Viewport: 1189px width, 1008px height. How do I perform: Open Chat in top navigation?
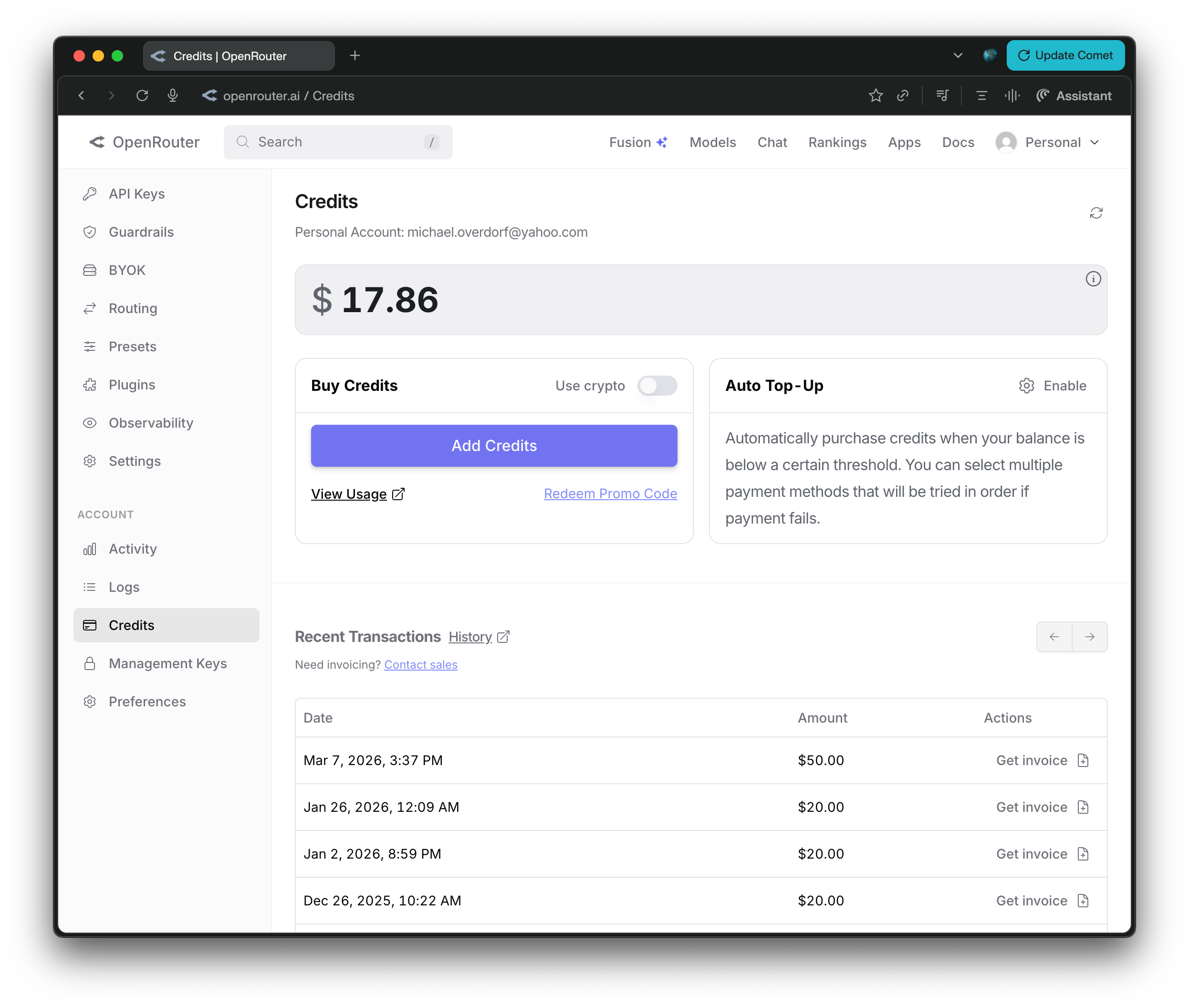pos(772,142)
